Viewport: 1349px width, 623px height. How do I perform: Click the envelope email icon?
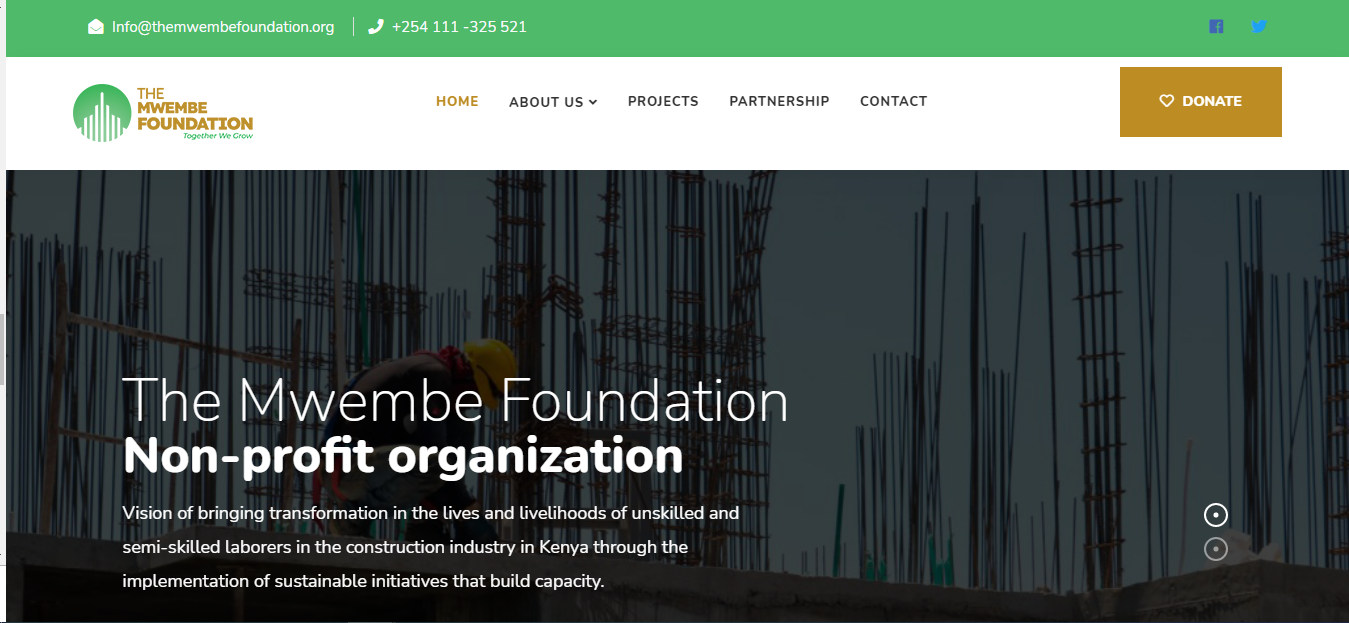pos(96,27)
